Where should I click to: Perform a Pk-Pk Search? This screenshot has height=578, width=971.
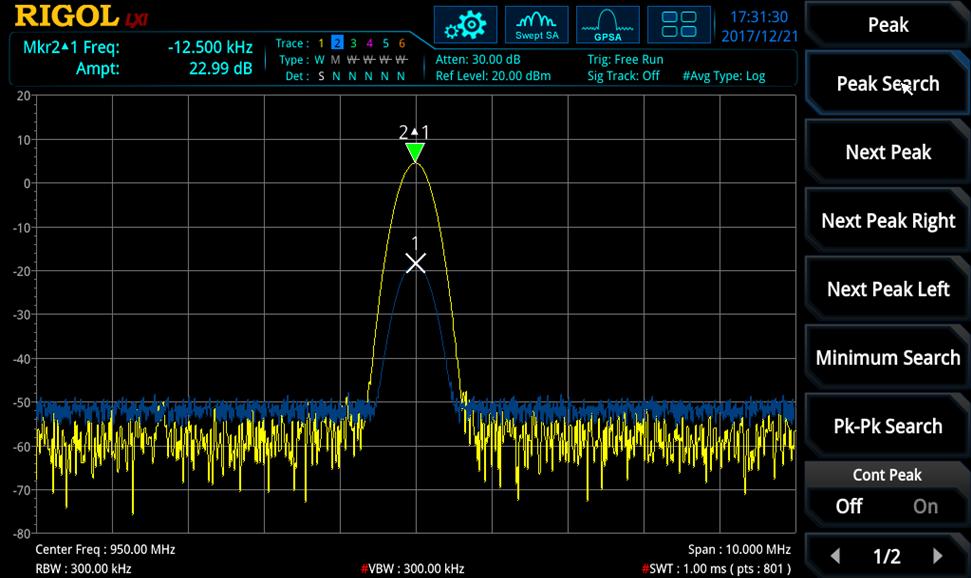tap(886, 425)
